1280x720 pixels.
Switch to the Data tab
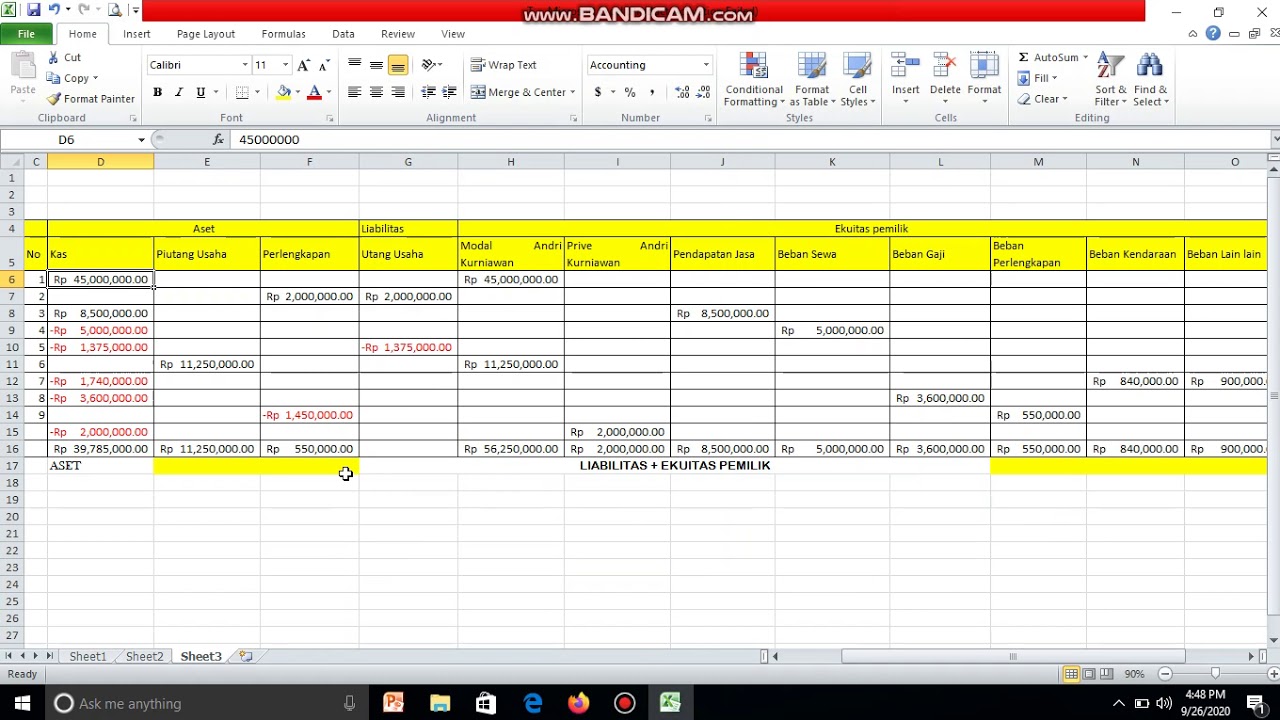click(343, 34)
